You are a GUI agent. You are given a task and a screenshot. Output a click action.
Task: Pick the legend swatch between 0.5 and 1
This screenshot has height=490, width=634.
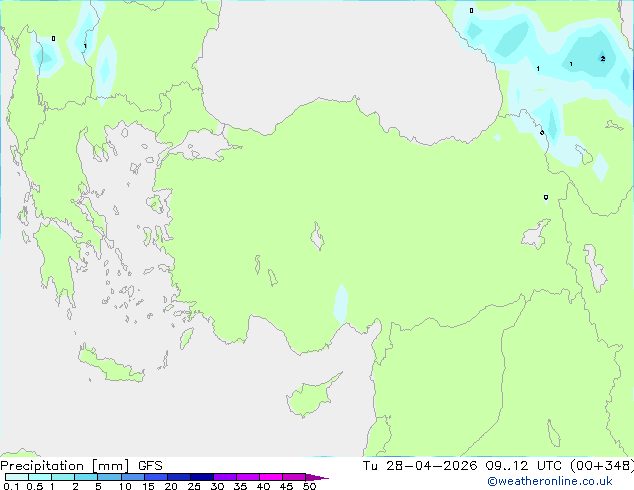(40, 477)
